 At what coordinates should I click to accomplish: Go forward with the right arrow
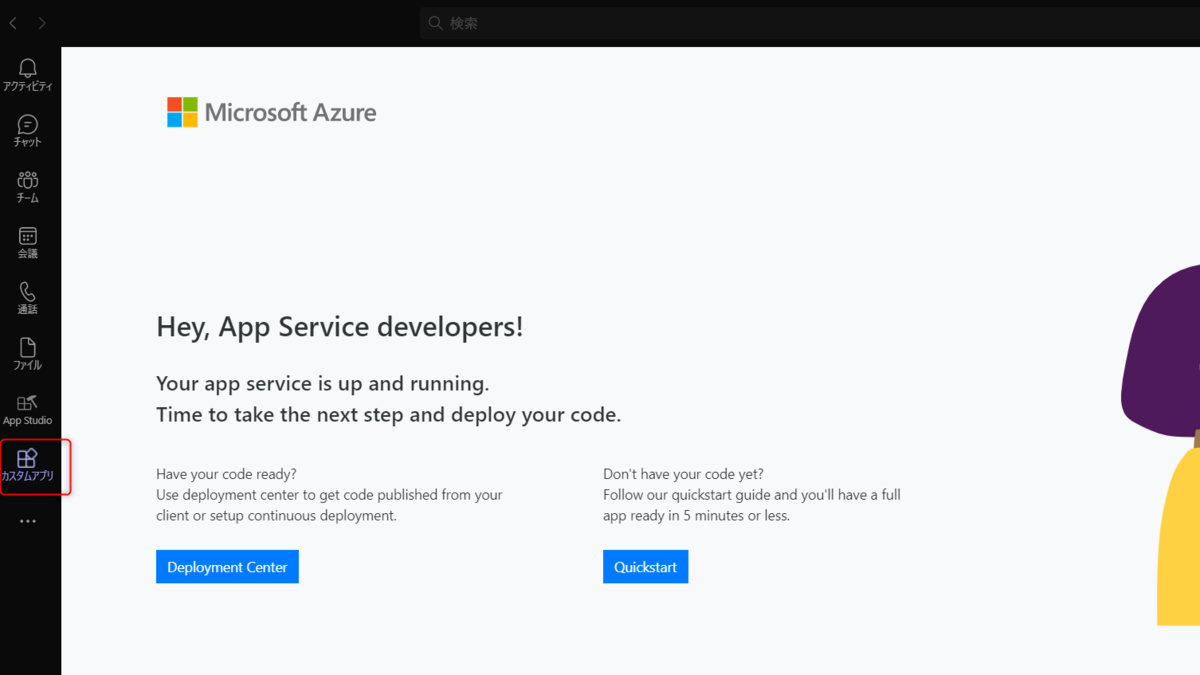42,23
